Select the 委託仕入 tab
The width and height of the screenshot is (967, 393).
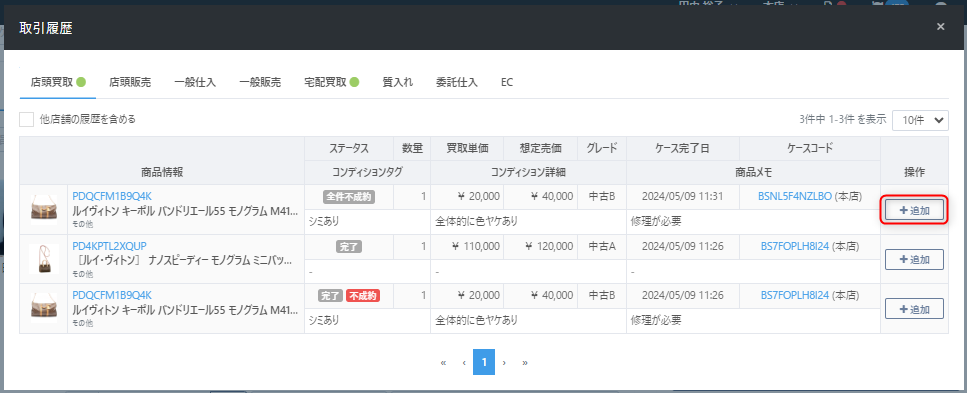tap(457, 82)
